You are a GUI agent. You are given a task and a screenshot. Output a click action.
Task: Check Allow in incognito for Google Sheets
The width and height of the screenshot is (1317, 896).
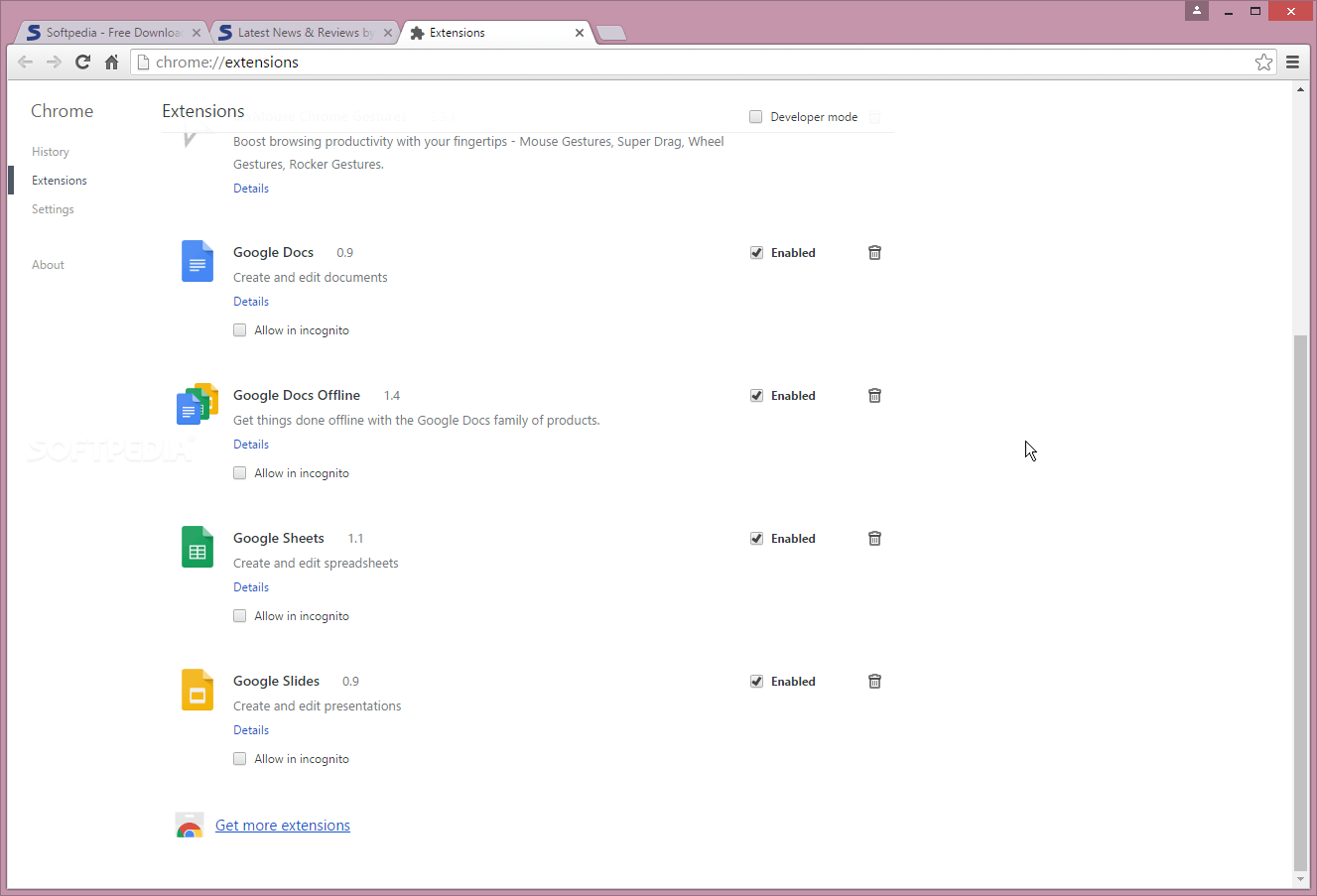coord(239,615)
